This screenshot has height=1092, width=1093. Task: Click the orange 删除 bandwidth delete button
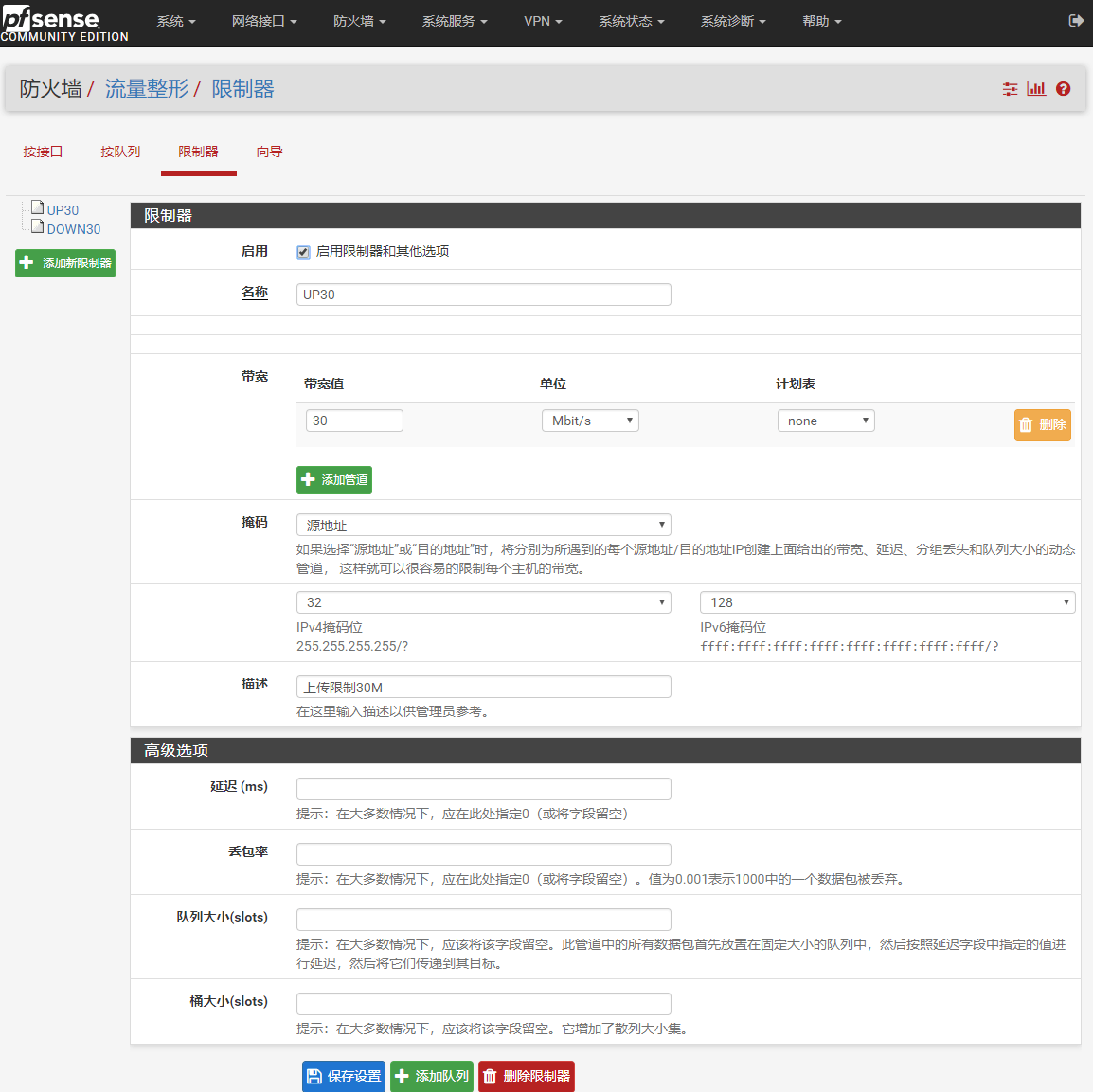(1042, 425)
